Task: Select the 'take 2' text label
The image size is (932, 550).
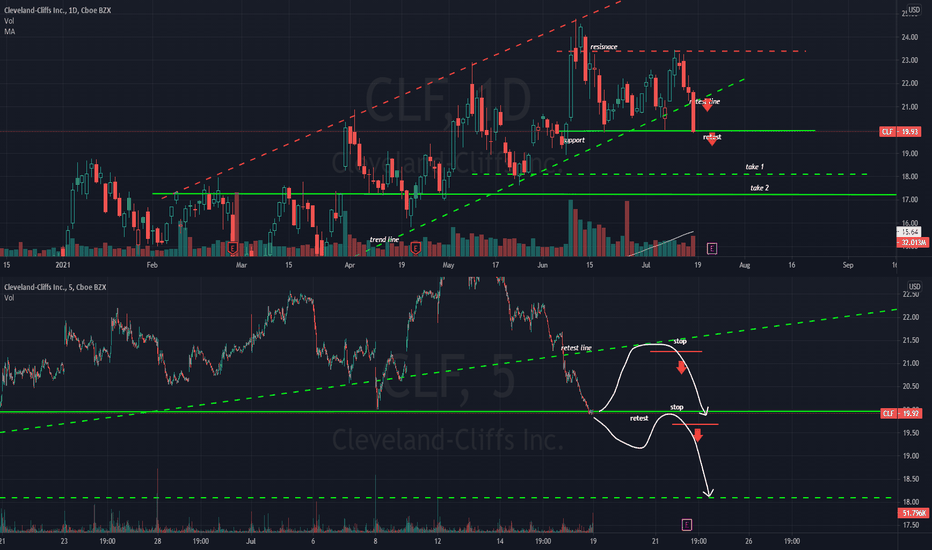Action: tap(759, 188)
